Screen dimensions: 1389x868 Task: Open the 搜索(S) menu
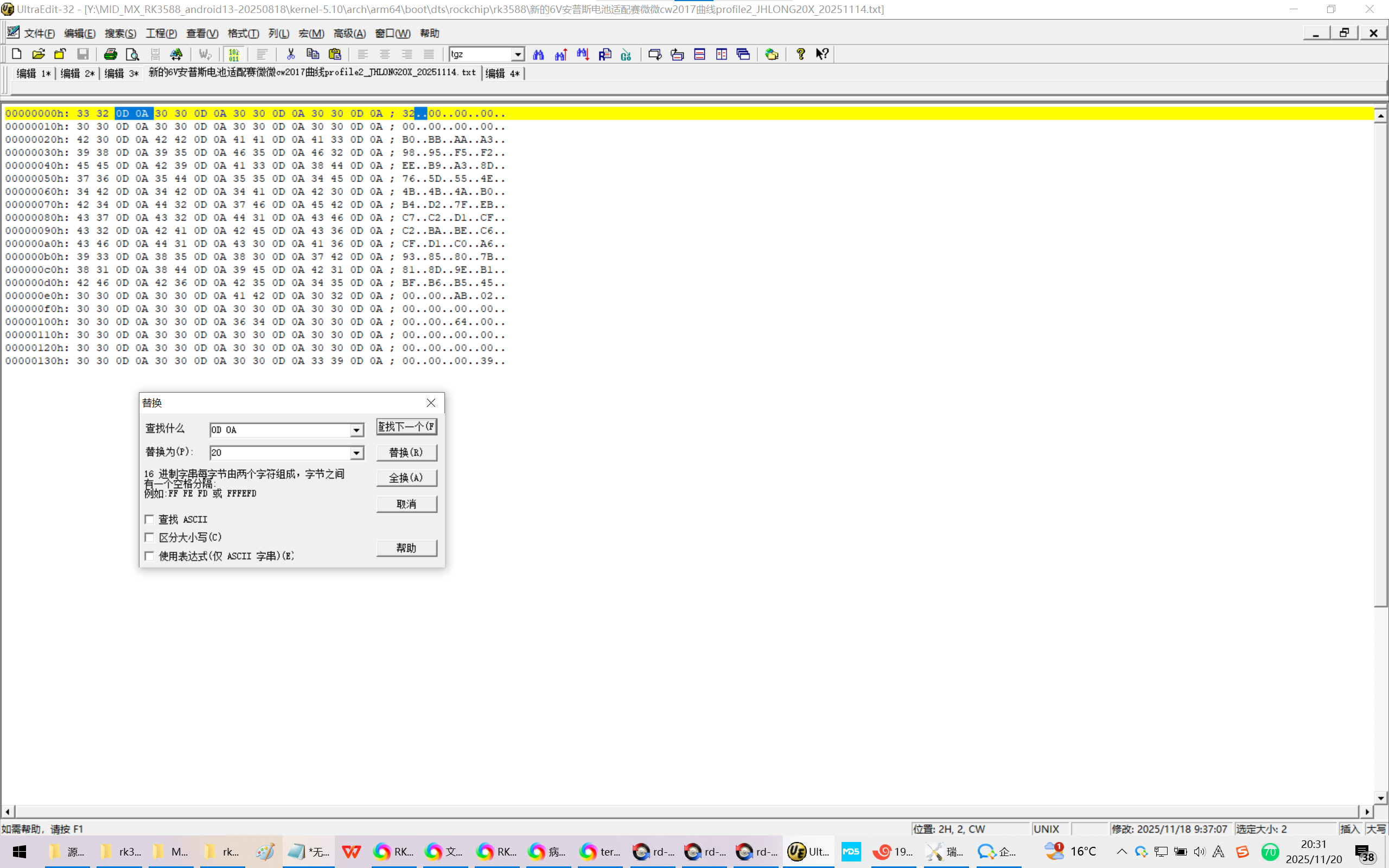120,33
